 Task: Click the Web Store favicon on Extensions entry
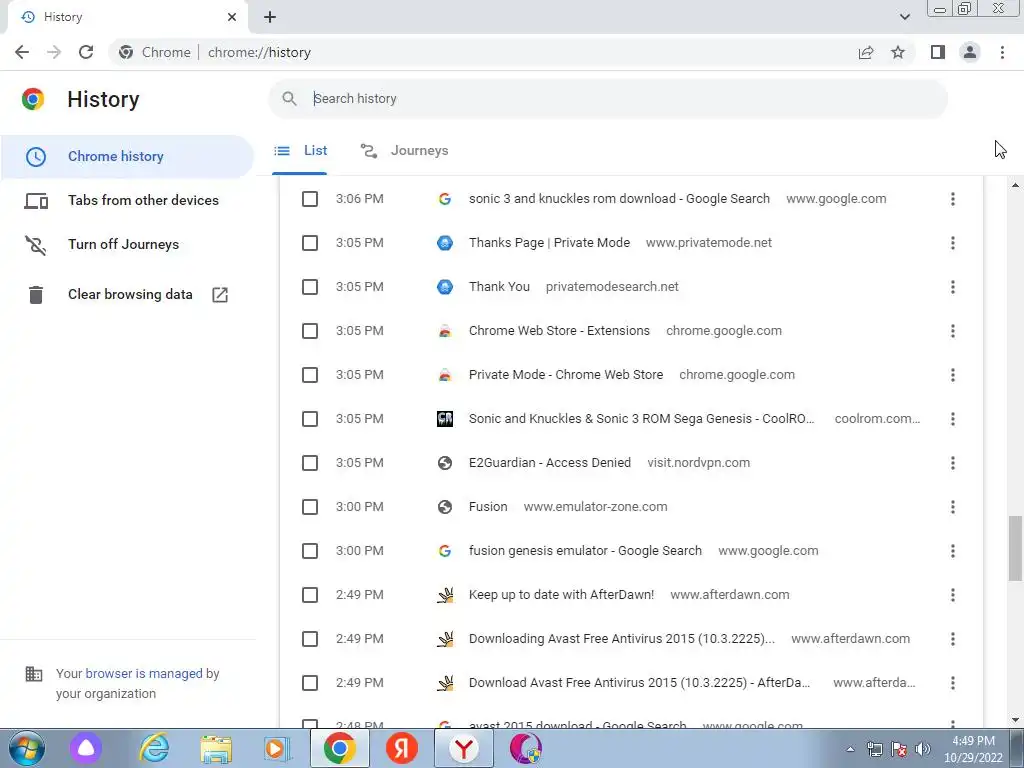[445, 331]
